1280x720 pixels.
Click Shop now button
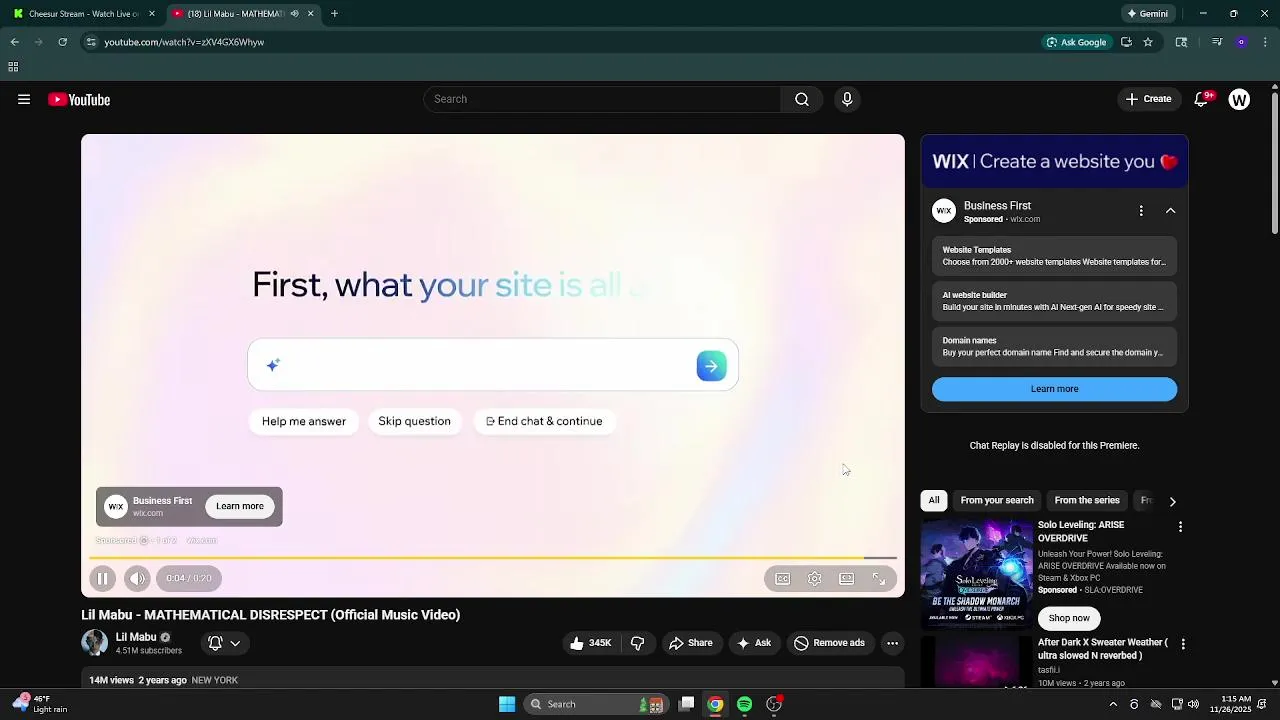tap(1069, 618)
